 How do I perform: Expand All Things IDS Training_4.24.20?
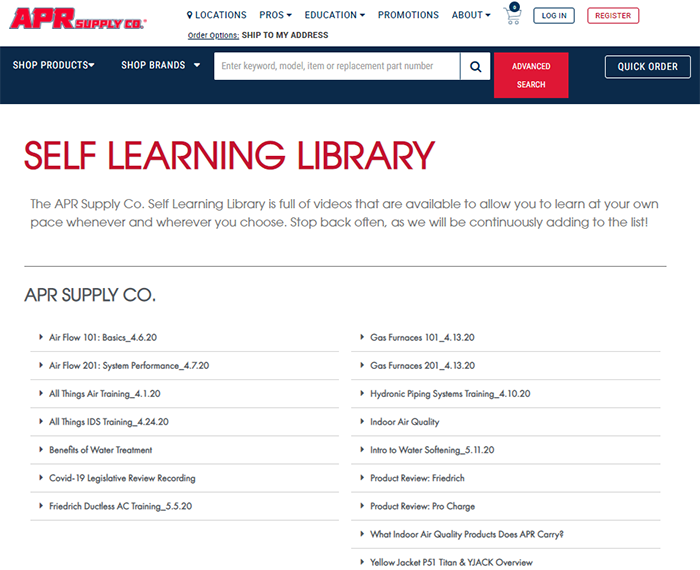click(184, 422)
